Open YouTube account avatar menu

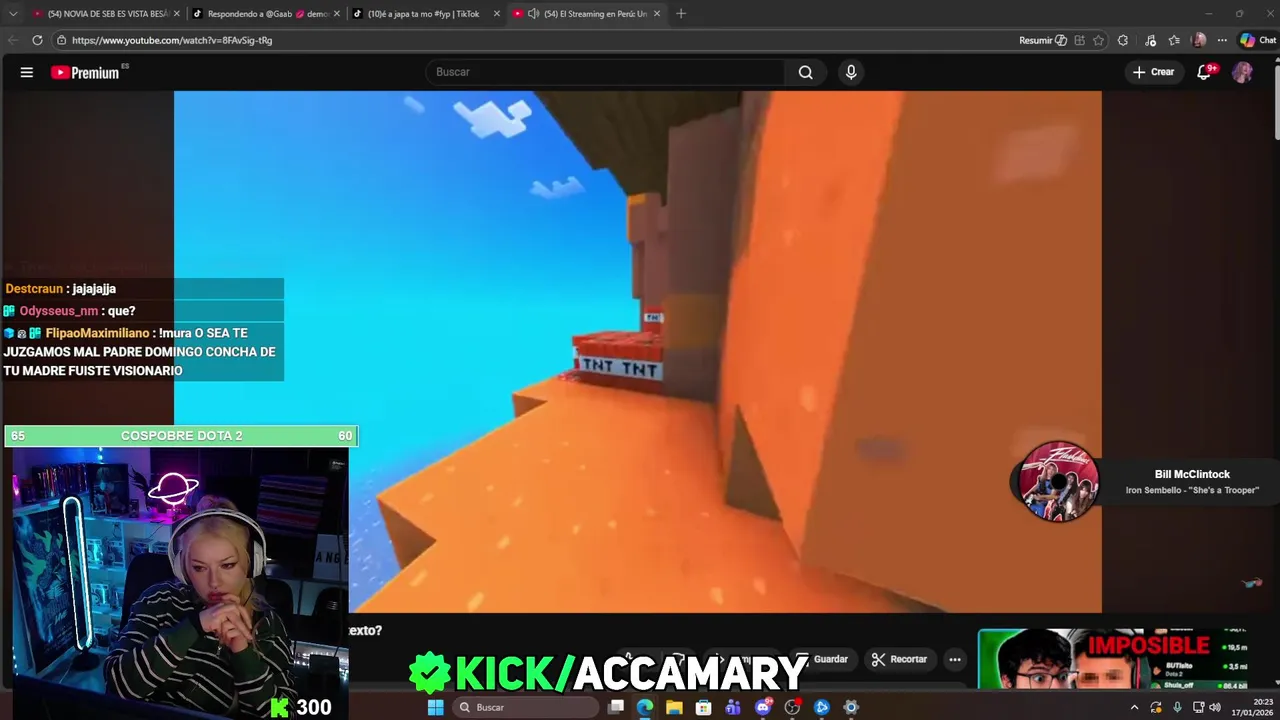tap(1242, 72)
